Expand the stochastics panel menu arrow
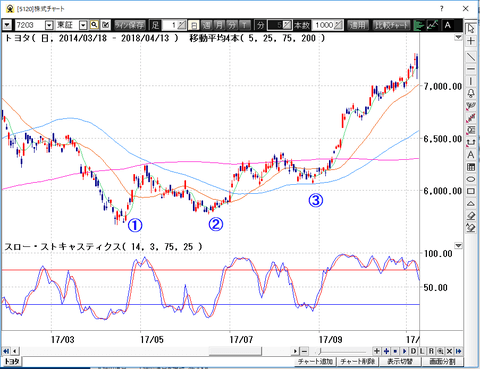Screen dimensions: 480x369 [459, 246]
